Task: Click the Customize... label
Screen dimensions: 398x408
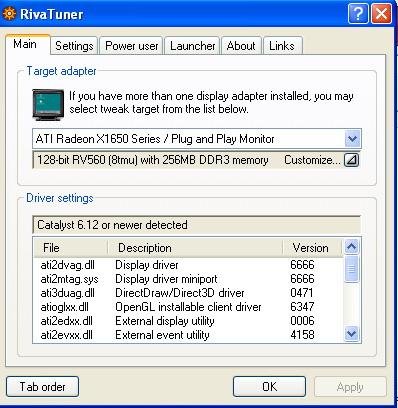Action: [x=313, y=160]
